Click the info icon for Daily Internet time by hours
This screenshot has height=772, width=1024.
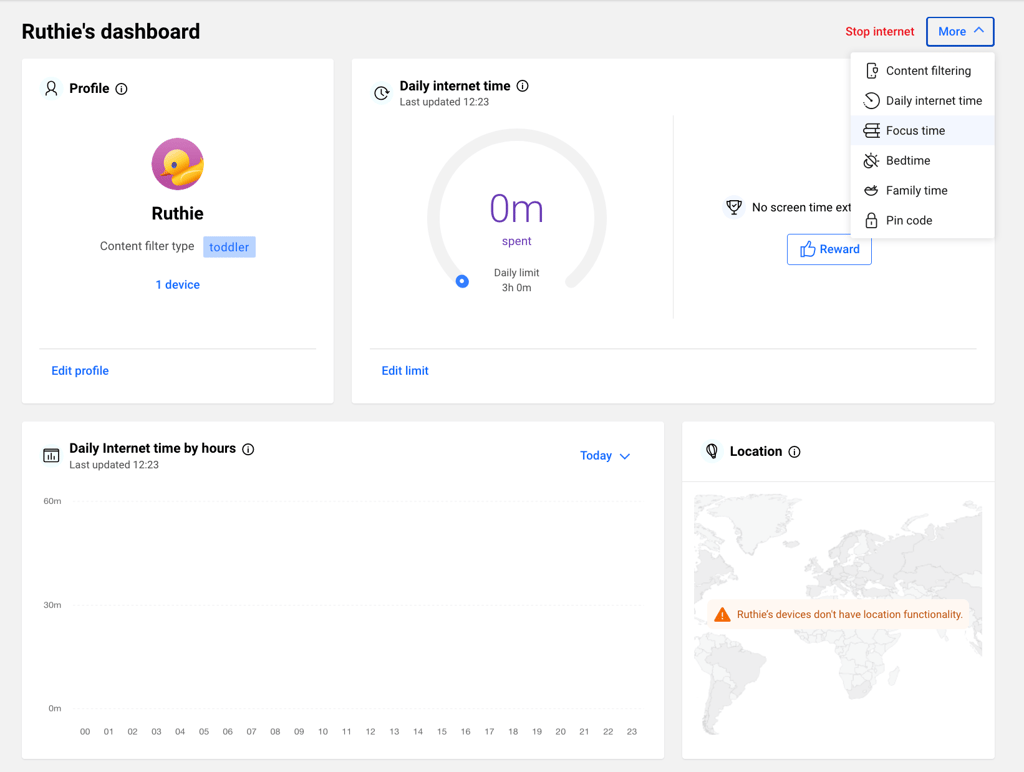tap(248, 449)
